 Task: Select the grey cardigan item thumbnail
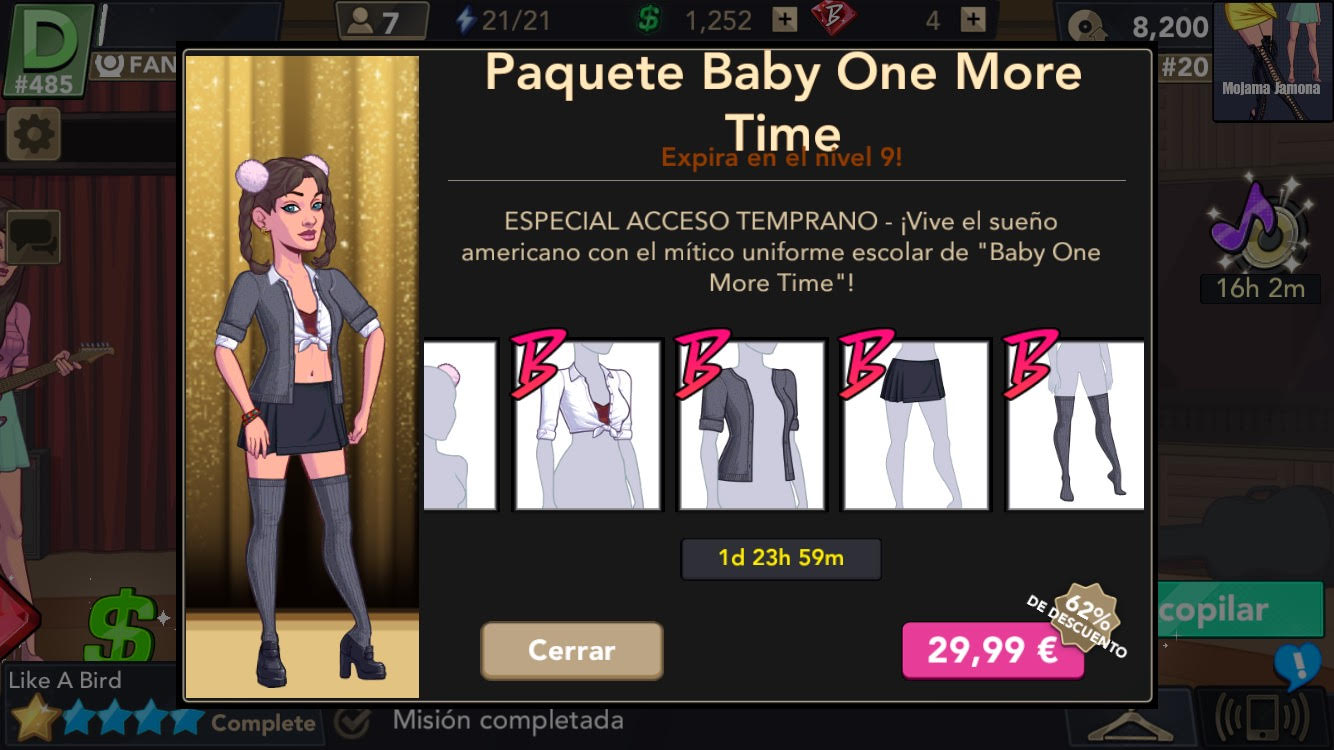click(752, 425)
